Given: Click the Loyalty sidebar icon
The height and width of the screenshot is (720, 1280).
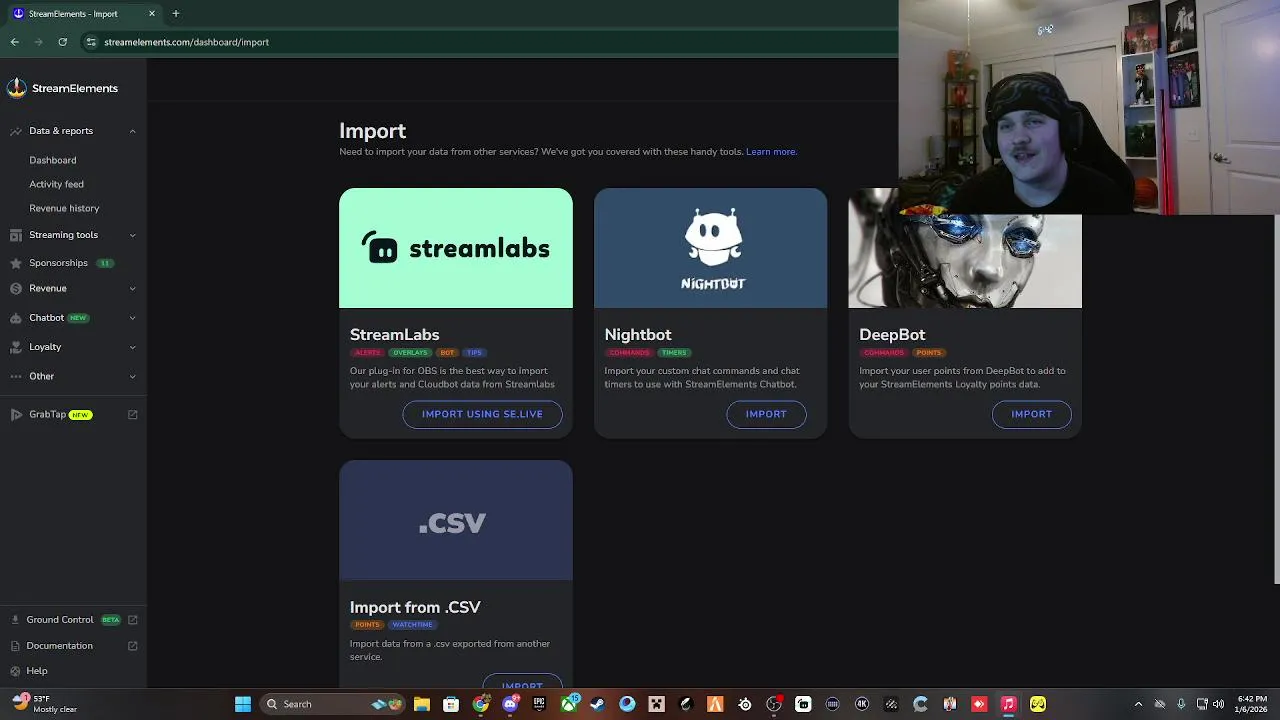Looking at the screenshot, I should [x=16, y=347].
